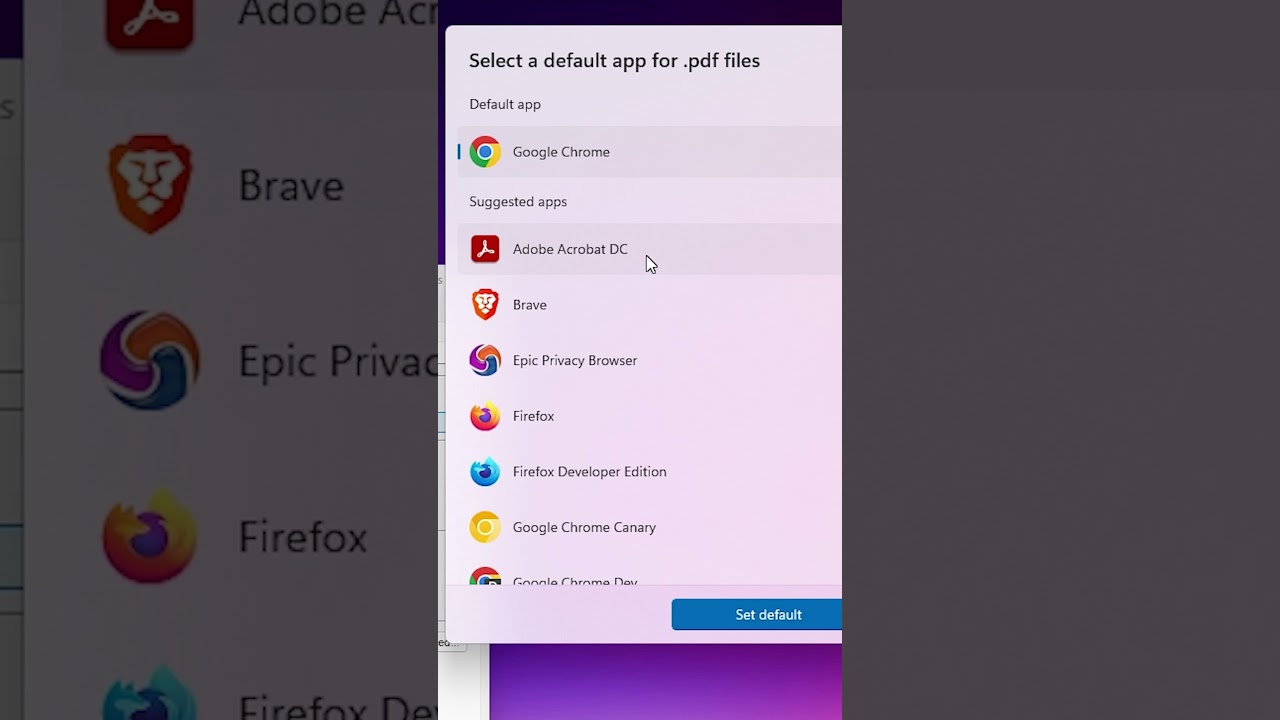1280x720 pixels.
Task: Click the blurred background 'Firefox' label
Action: [303, 538]
